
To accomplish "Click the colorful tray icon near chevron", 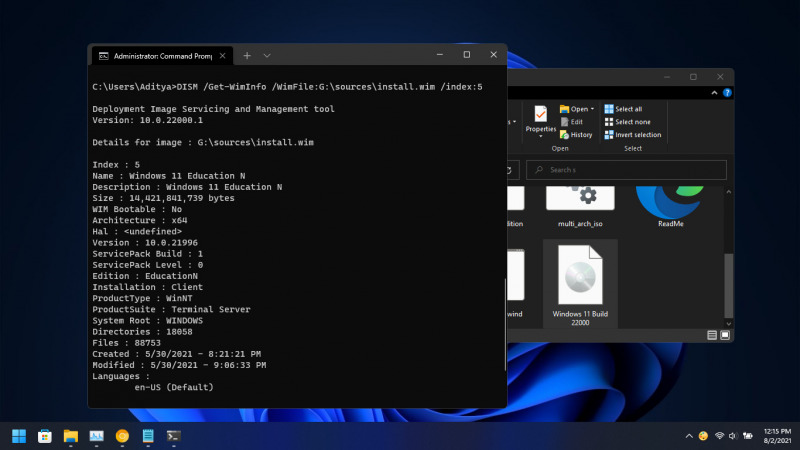I will (704, 436).
